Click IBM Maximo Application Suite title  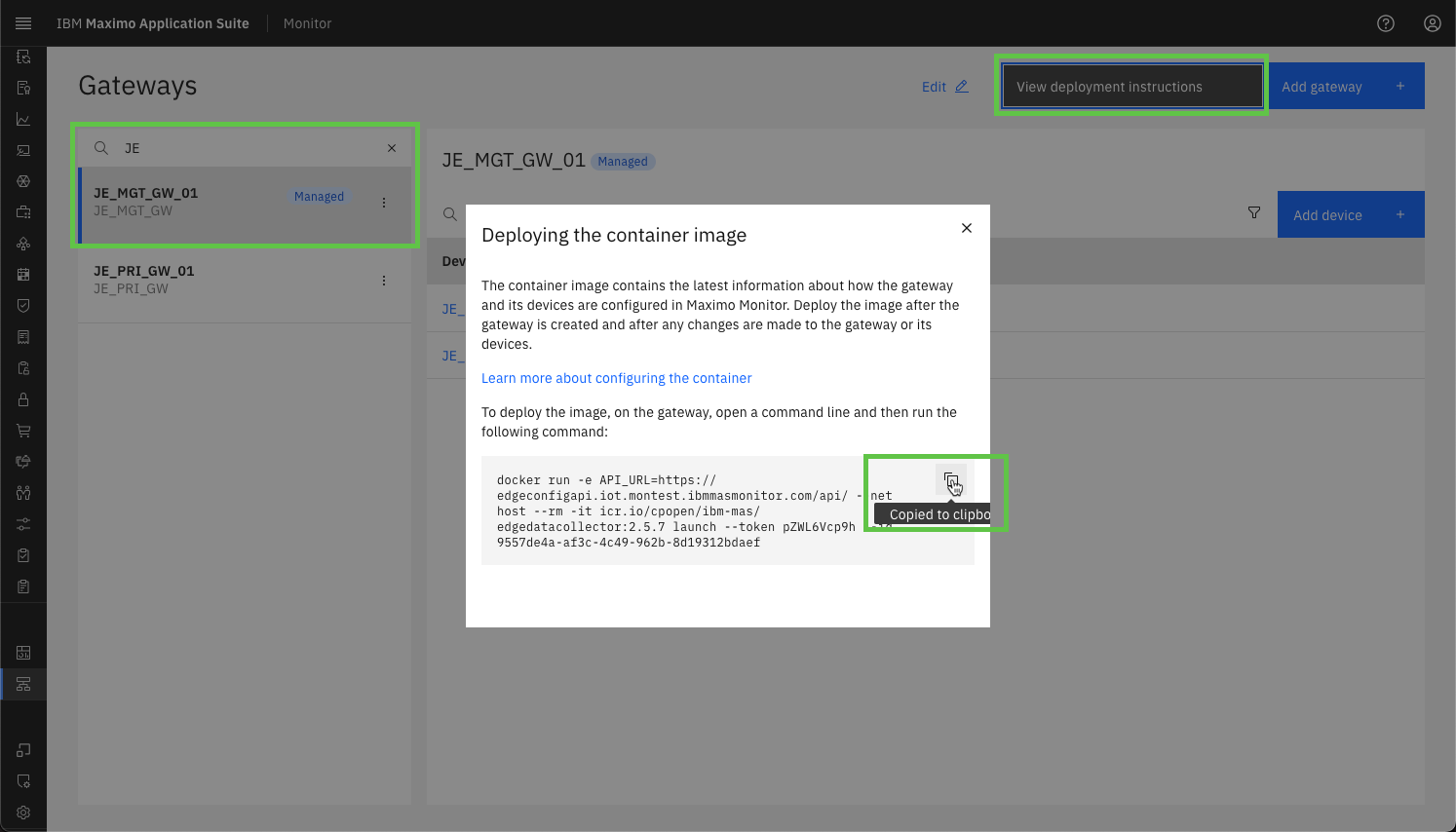pos(153,23)
